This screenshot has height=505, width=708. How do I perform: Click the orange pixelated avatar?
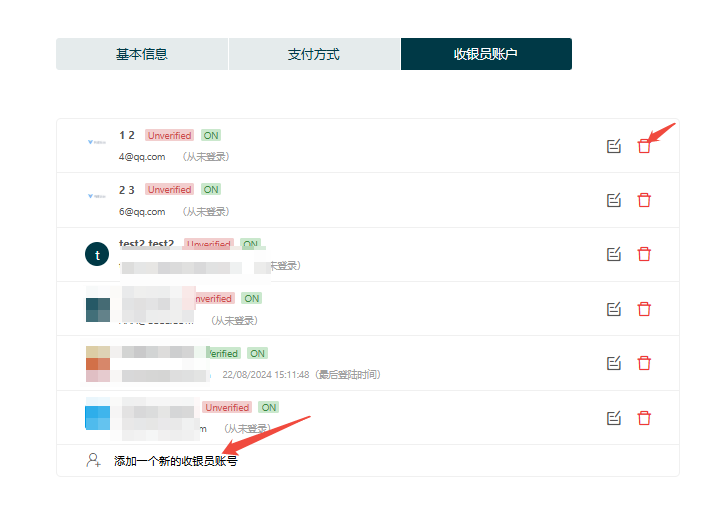pos(98,364)
